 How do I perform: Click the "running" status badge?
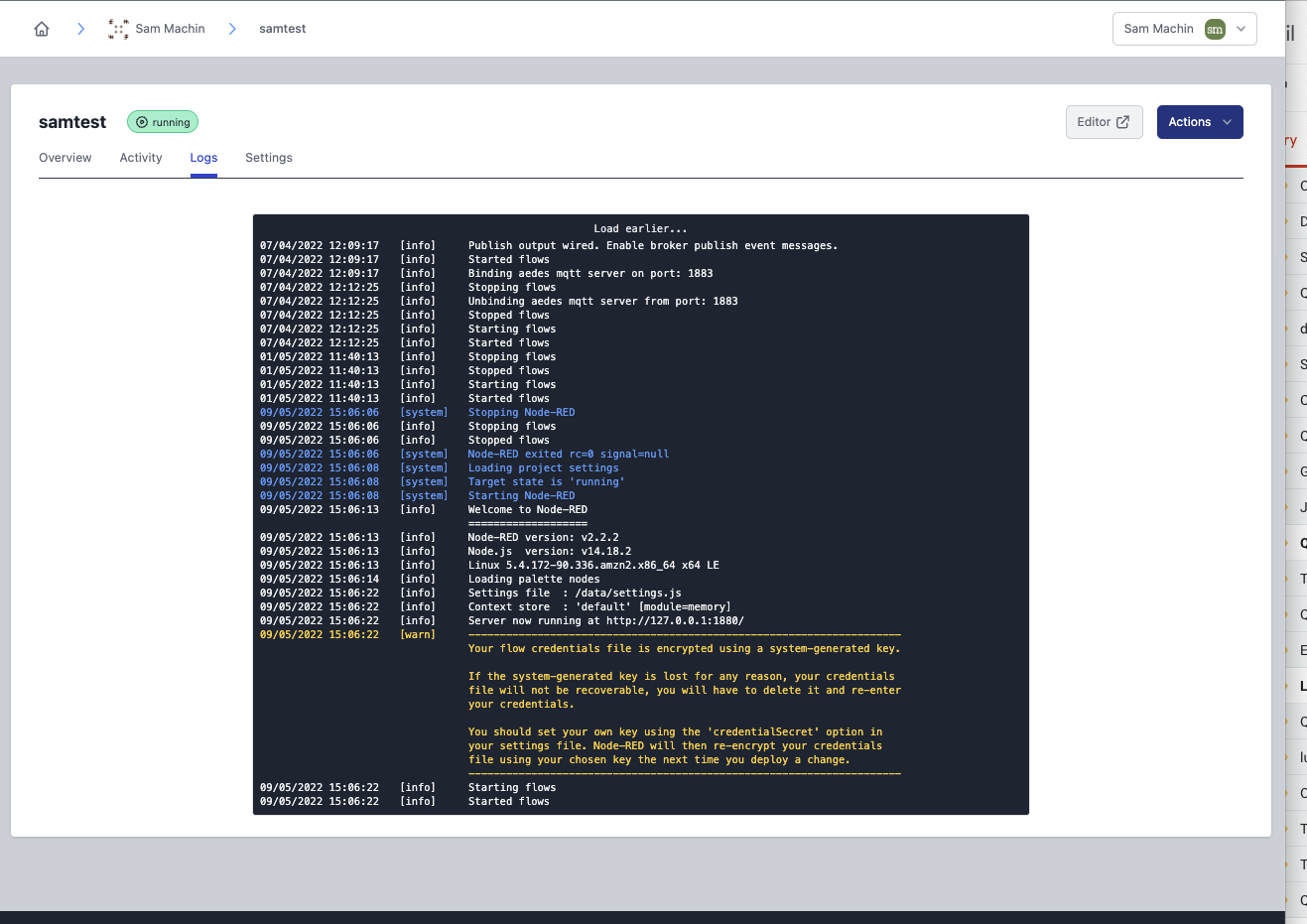click(x=163, y=122)
